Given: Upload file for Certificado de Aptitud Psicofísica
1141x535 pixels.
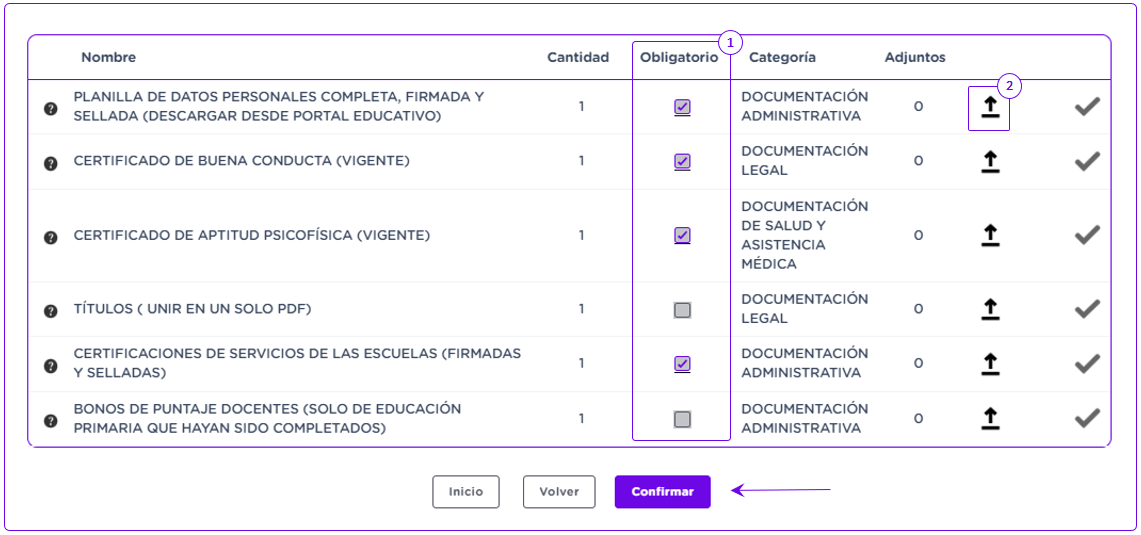Looking at the screenshot, I should [x=989, y=235].
